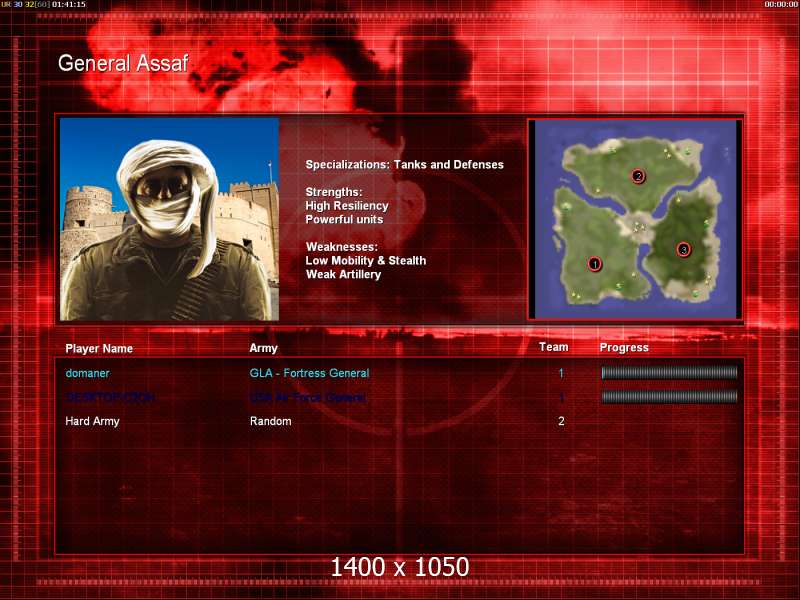Click the Progress column header
Viewport: 800px width, 600px height.
click(x=624, y=348)
